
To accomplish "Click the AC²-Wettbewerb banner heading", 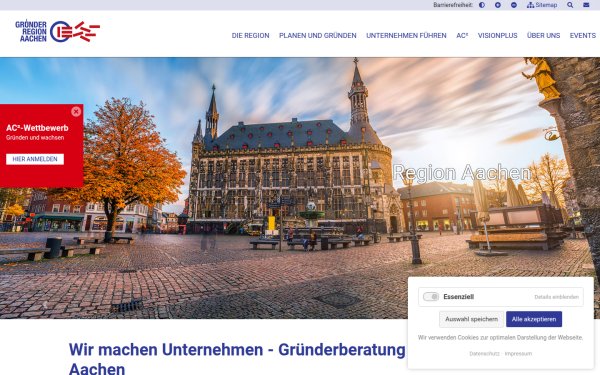I will [37, 128].
